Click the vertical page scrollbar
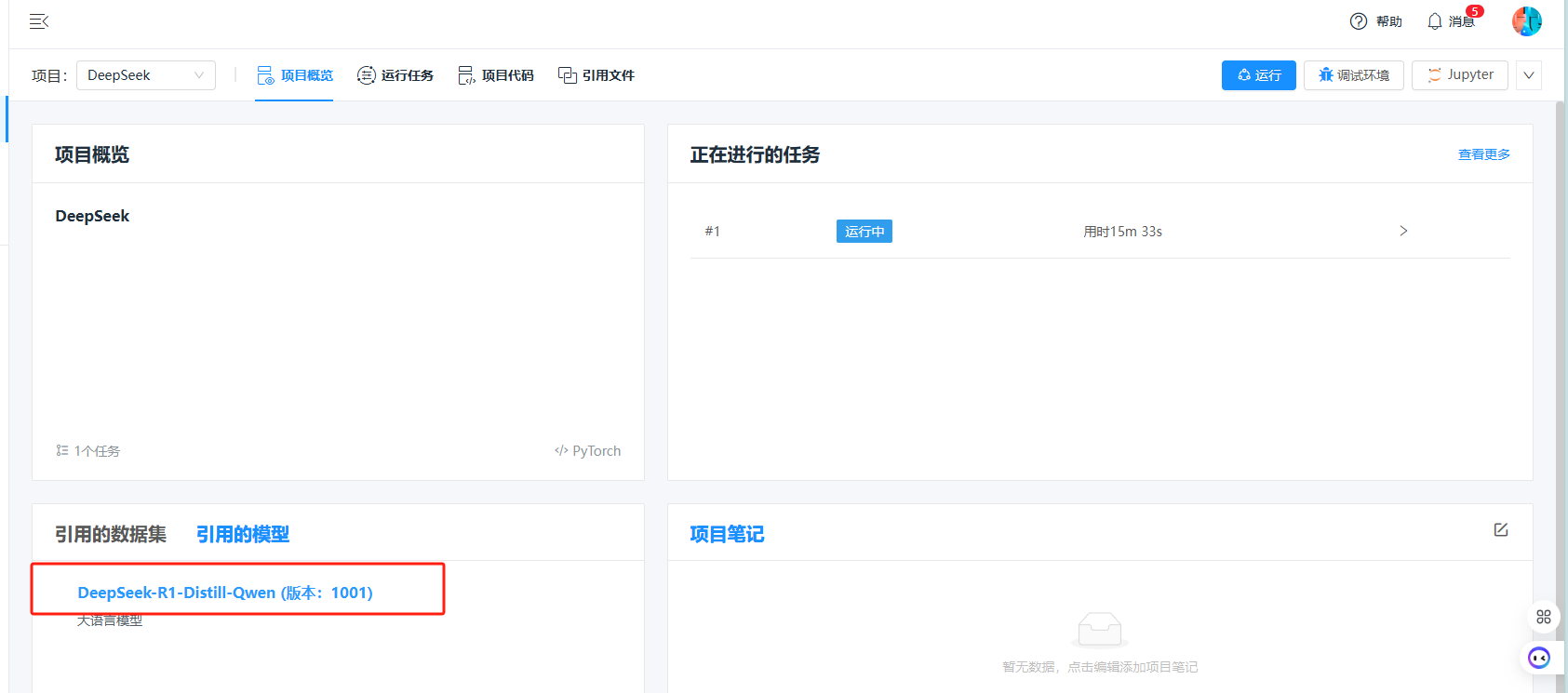Viewport: 1568px width, 693px height. 1561,372
